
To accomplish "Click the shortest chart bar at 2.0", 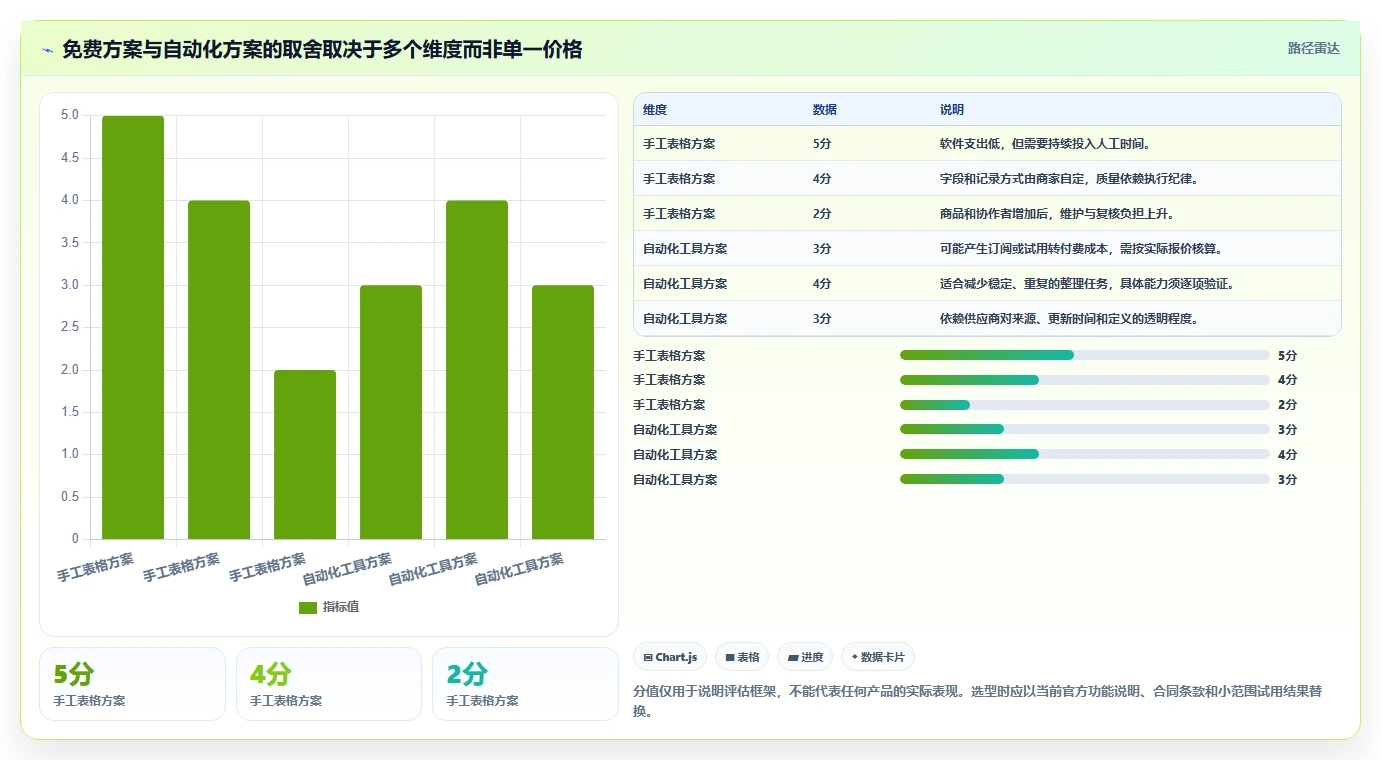I will click(305, 455).
